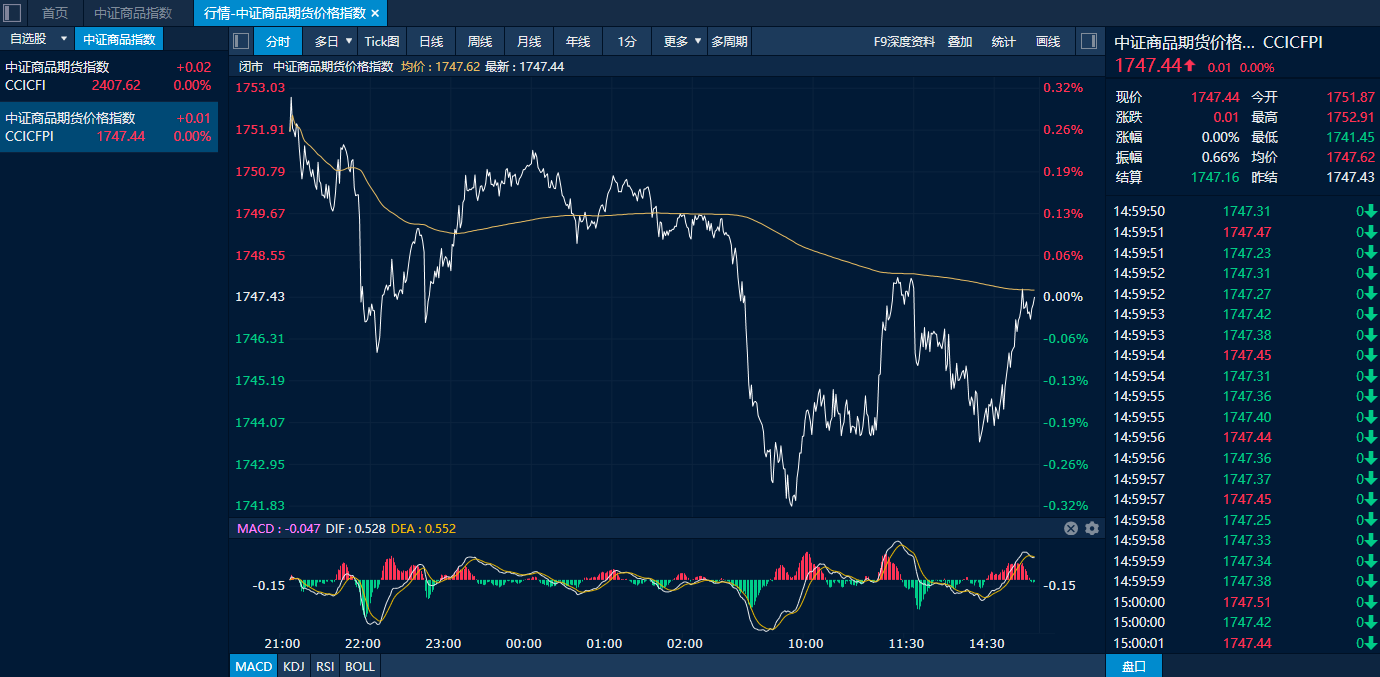Collapse left panel using chart toolbar icon
The width and height of the screenshot is (1380, 677).
pos(240,41)
